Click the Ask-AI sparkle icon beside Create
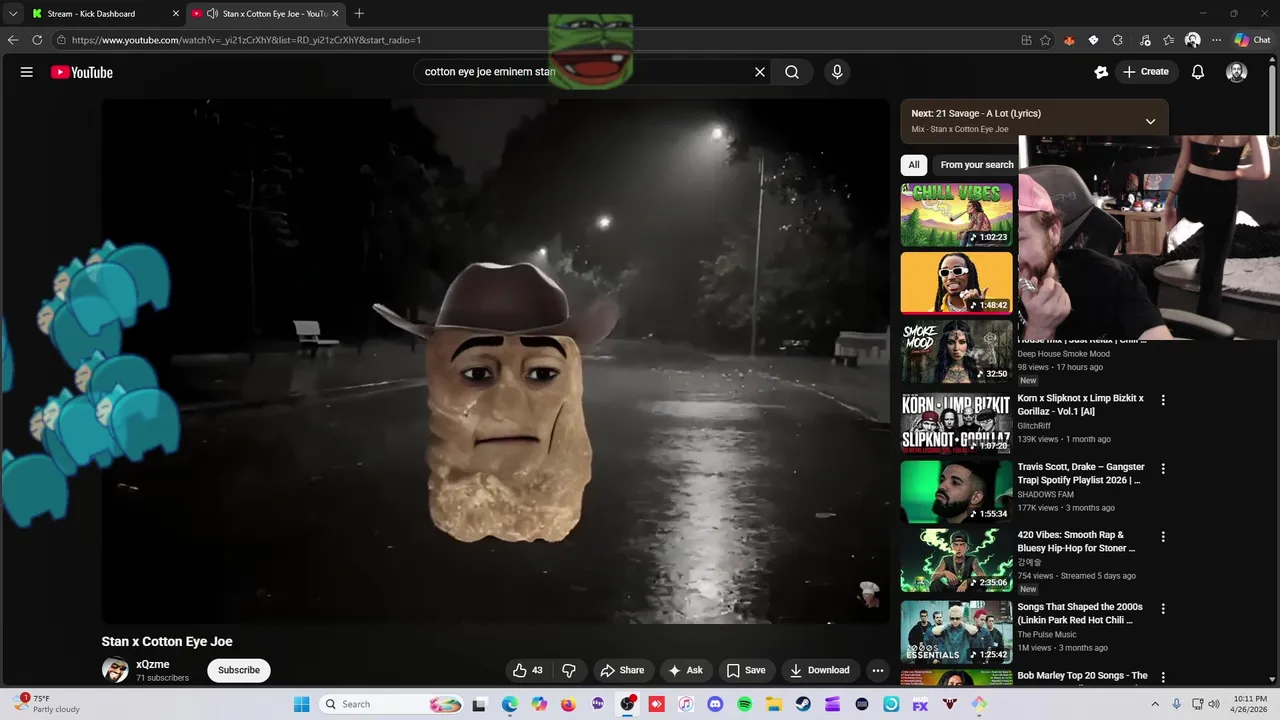Screen dimensions: 1280x720 (x=1101, y=72)
